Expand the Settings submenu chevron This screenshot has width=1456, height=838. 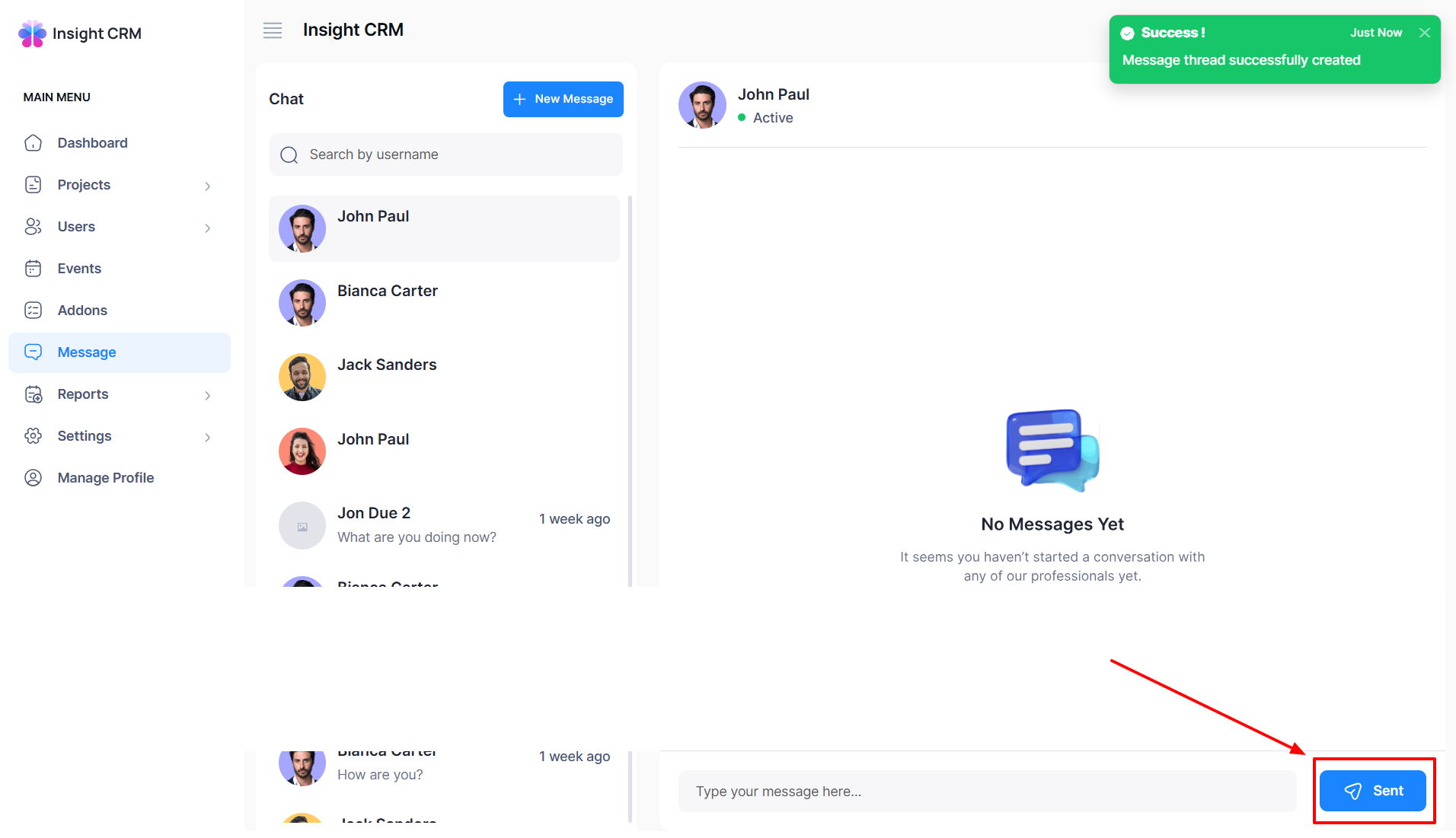[x=207, y=437]
